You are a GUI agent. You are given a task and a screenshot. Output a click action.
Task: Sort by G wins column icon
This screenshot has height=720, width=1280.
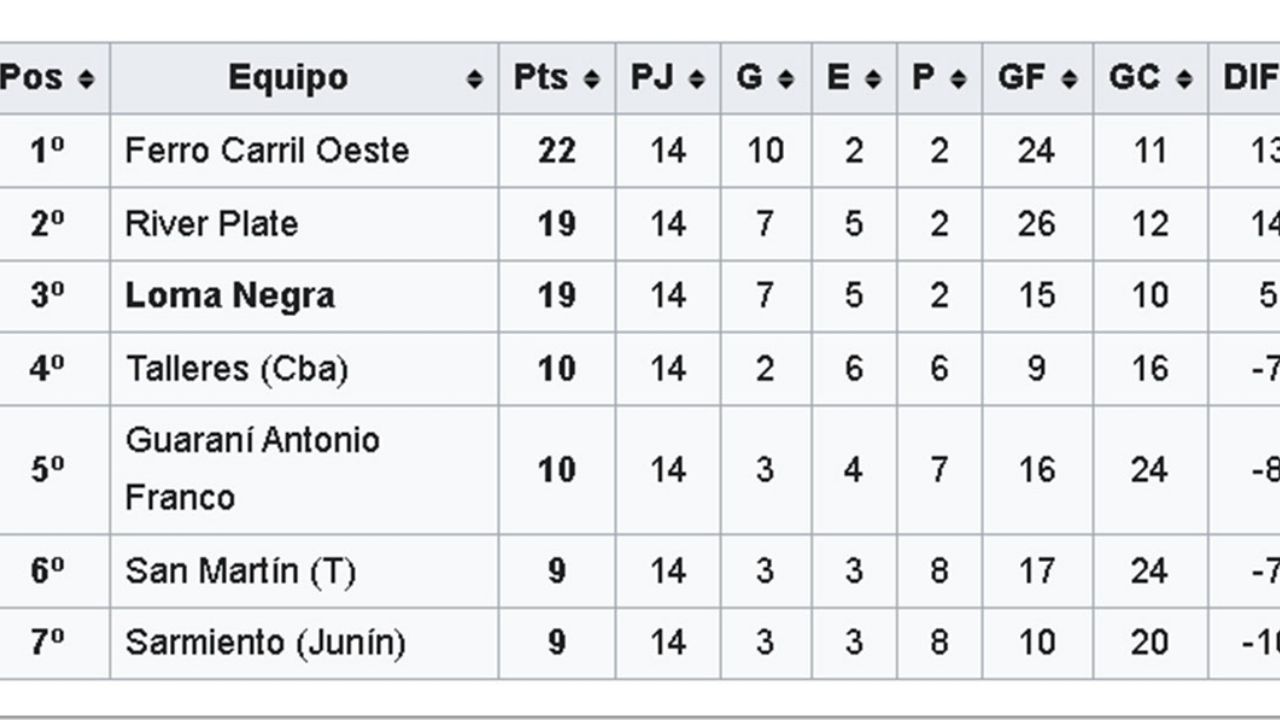(x=786, y=78)
